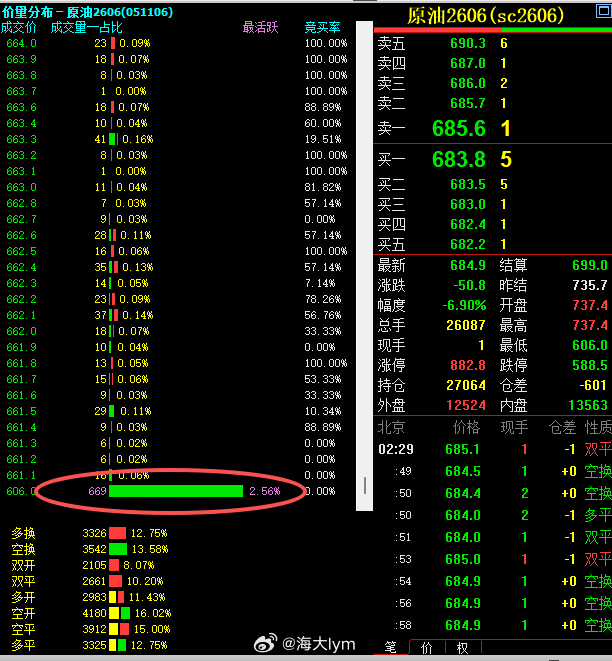Click the :53 tick at price 685.0
Viewport: 612px width, 661px height.
(x=493, y=559)
